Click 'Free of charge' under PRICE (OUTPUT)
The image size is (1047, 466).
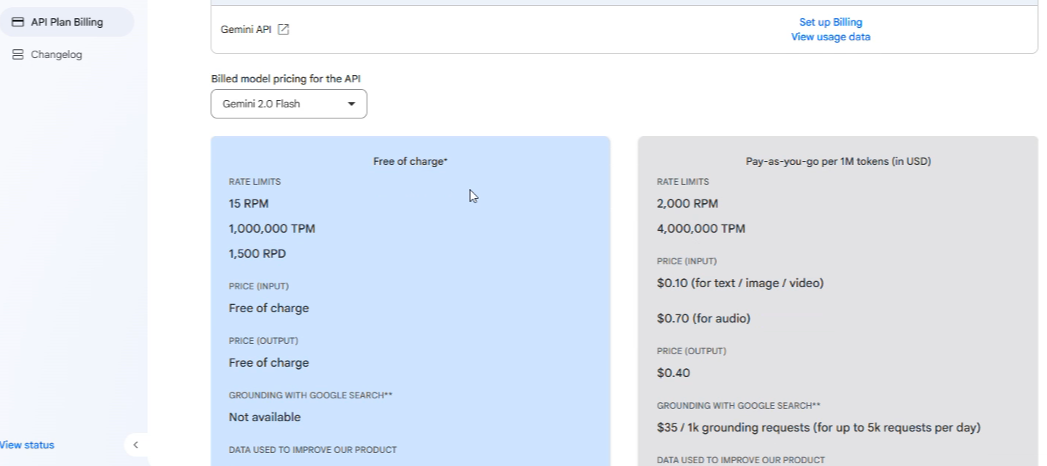[x=268, y=363]
